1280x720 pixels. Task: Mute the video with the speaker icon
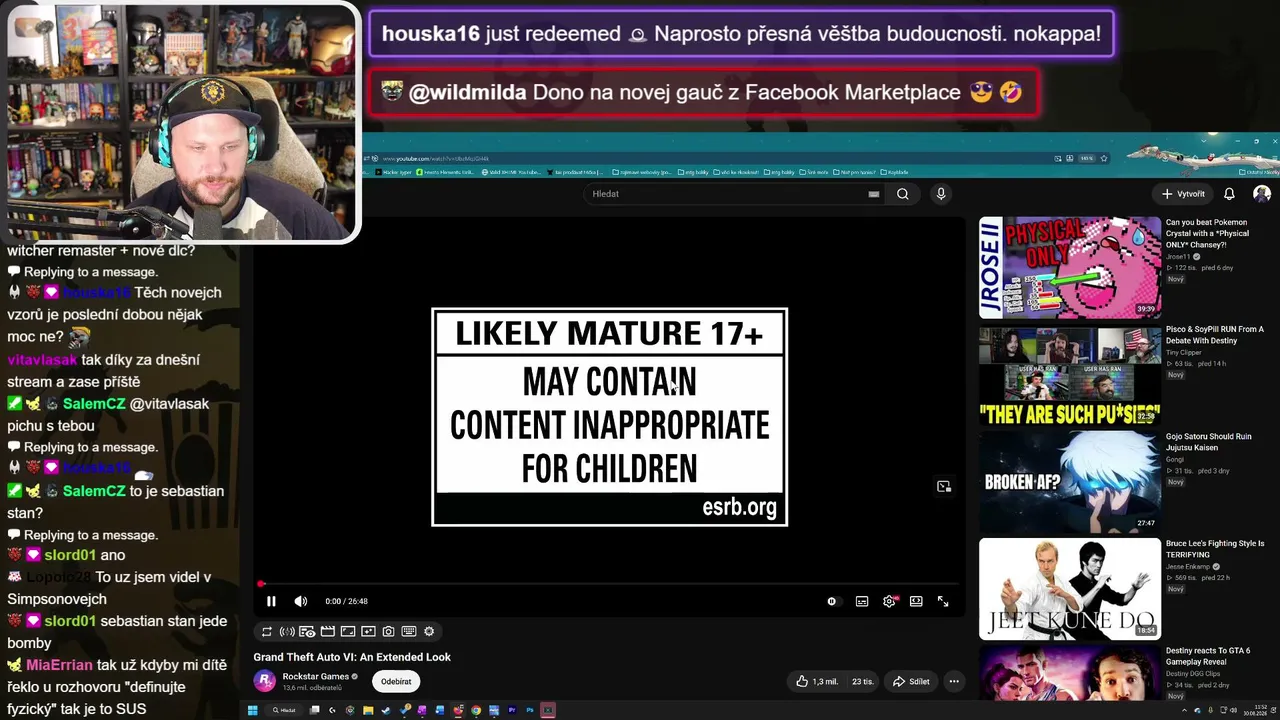pyautogui.click(x=301, y=601)
